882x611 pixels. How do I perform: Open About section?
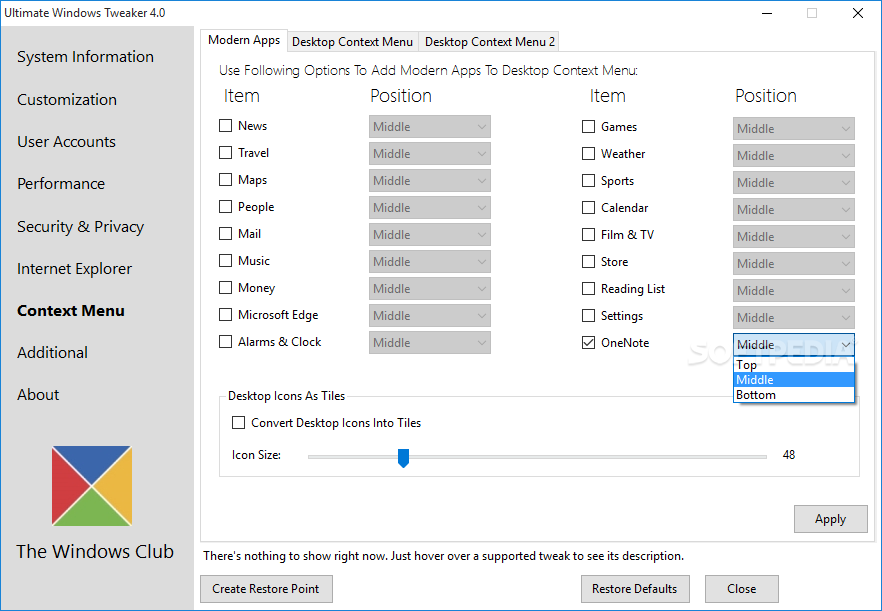coord(38,395)
